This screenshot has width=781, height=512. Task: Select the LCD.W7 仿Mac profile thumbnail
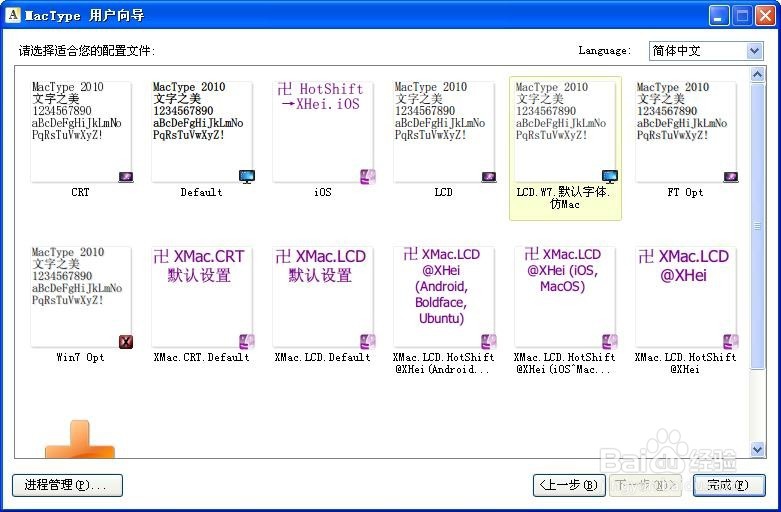click(x=565, y=131)
